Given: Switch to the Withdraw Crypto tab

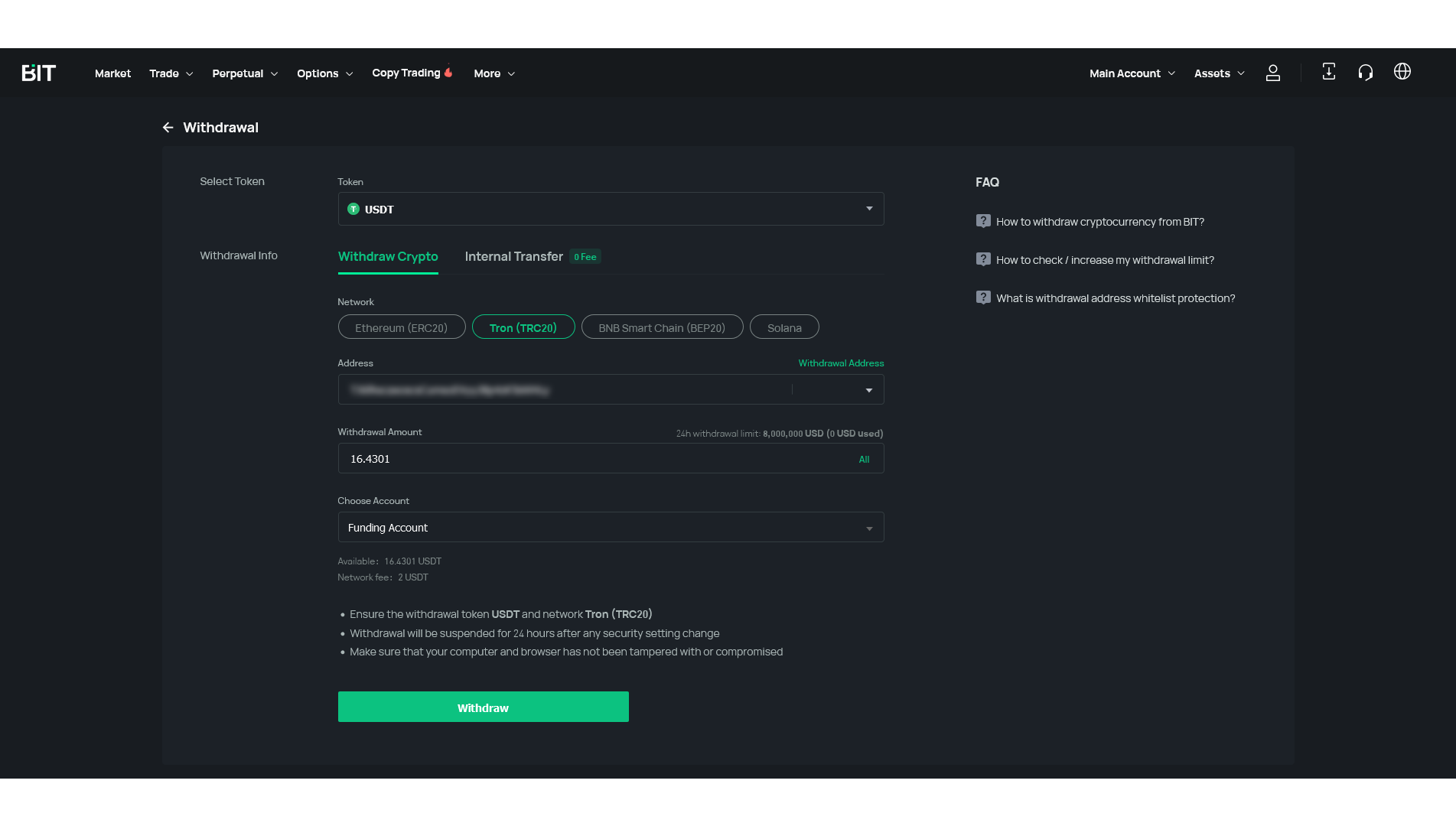Looking at the screenshot, I should pos(388,256).
